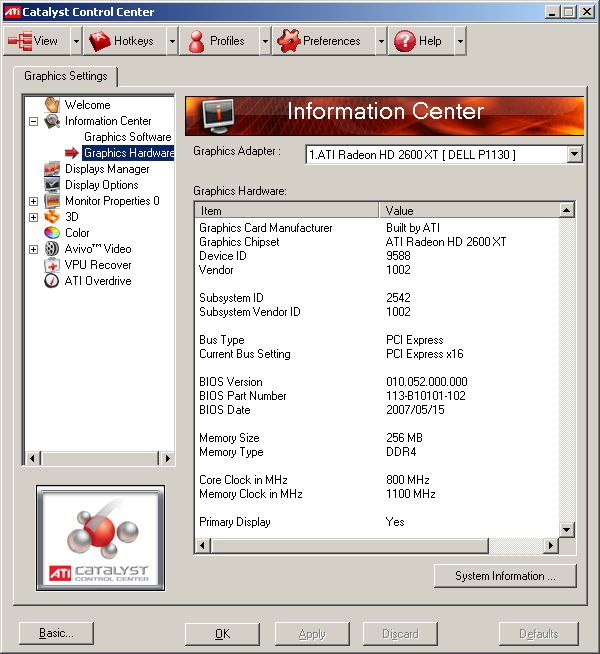Collapse the Information Center tree node
This screenshot has width=600, height=654.
tap(34, 121)
